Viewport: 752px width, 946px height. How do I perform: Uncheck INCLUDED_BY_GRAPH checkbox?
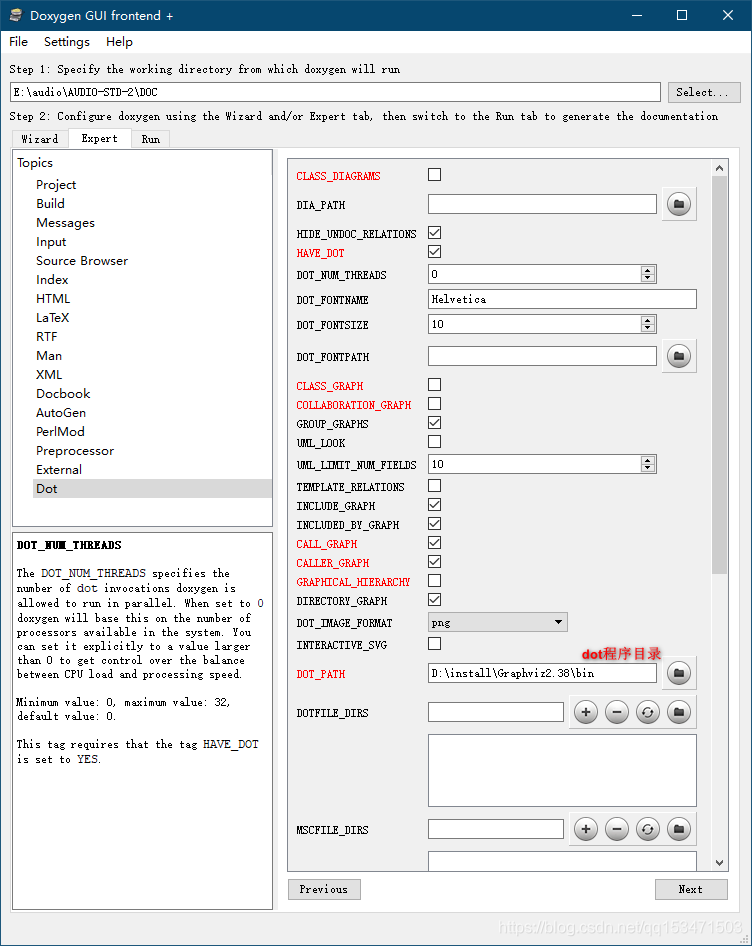[435, 524]
